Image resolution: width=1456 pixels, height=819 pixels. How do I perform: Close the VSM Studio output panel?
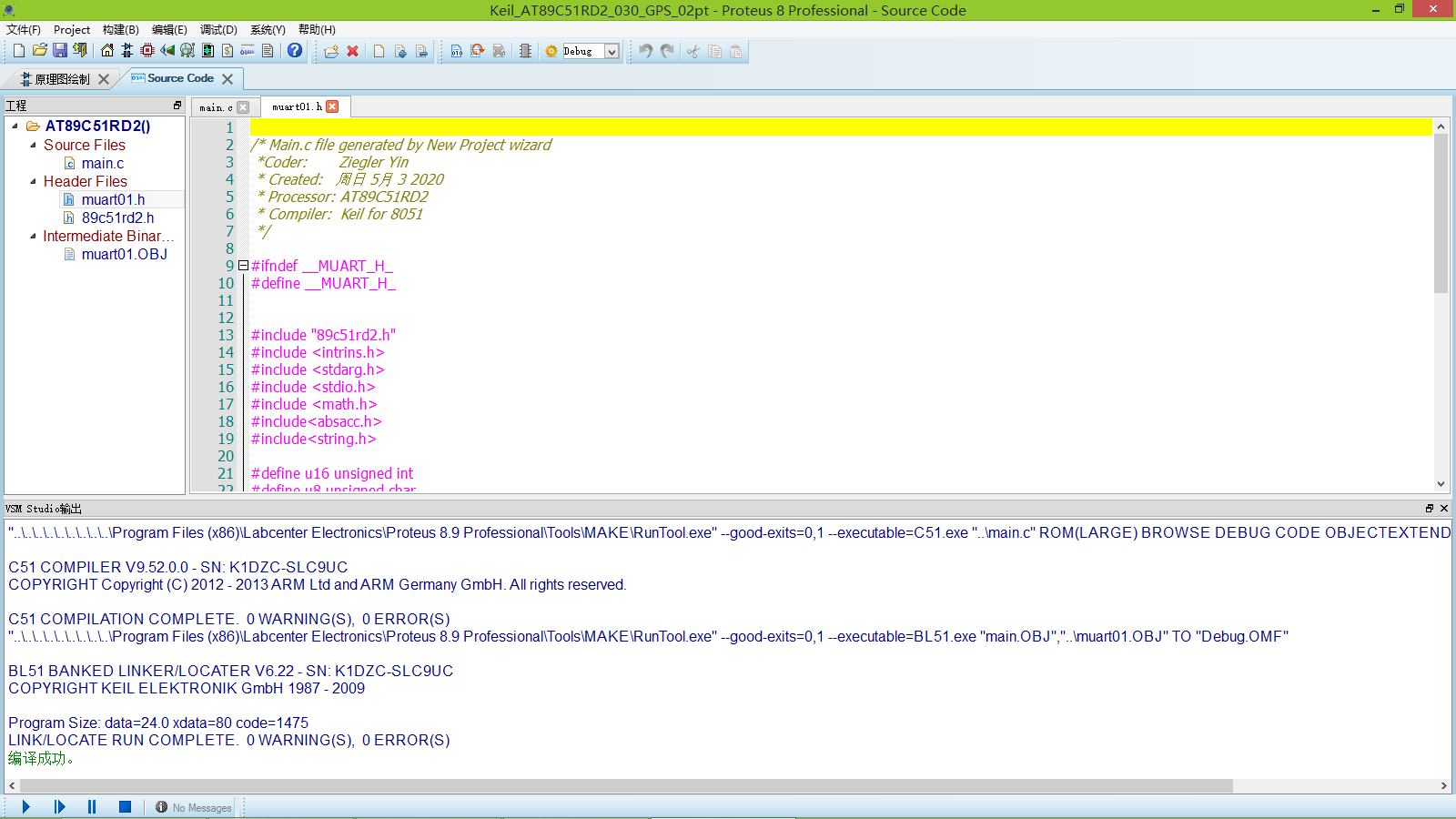1444,509
